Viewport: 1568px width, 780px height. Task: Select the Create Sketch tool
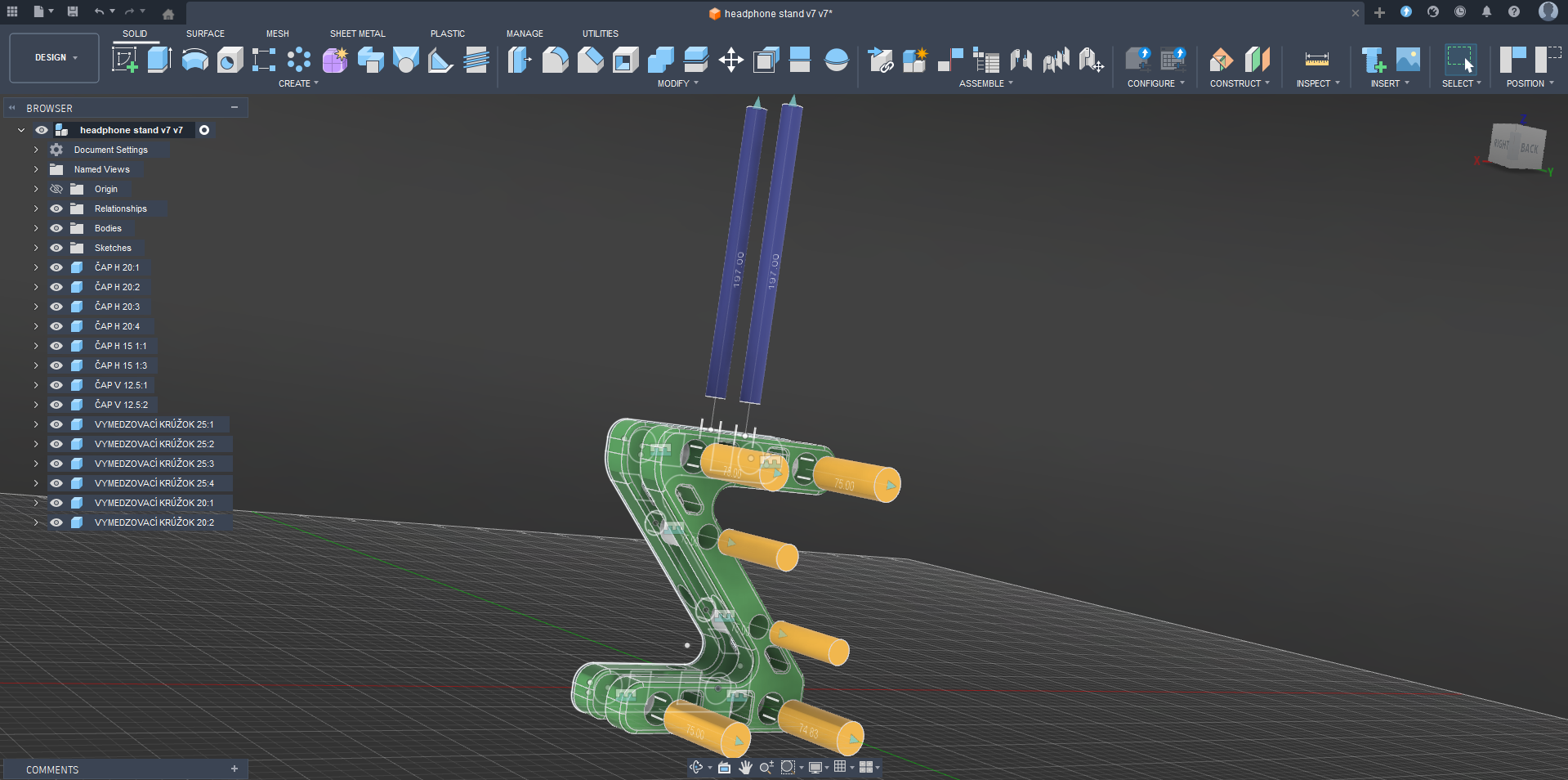pyautogui.click(x=124, y=60)
